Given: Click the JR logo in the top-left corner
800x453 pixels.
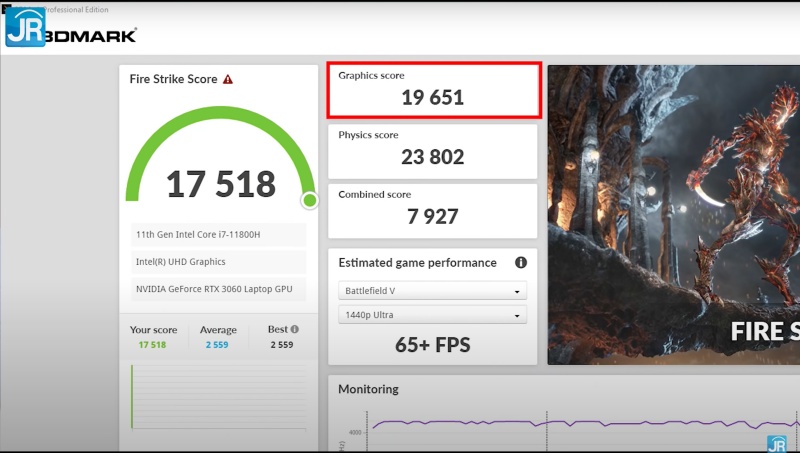Looking at the screenshot, I should point(24,26).
